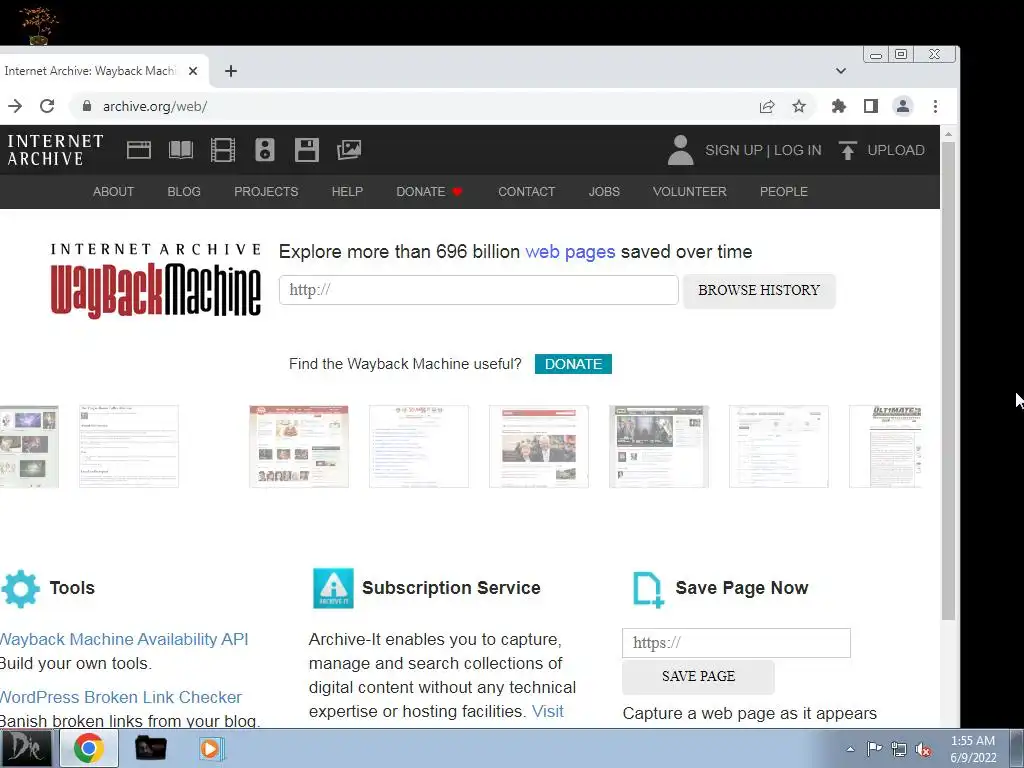Open the folder icon in the taskbar
Viewport: 1024px width, 768px height.
(150, 748)
